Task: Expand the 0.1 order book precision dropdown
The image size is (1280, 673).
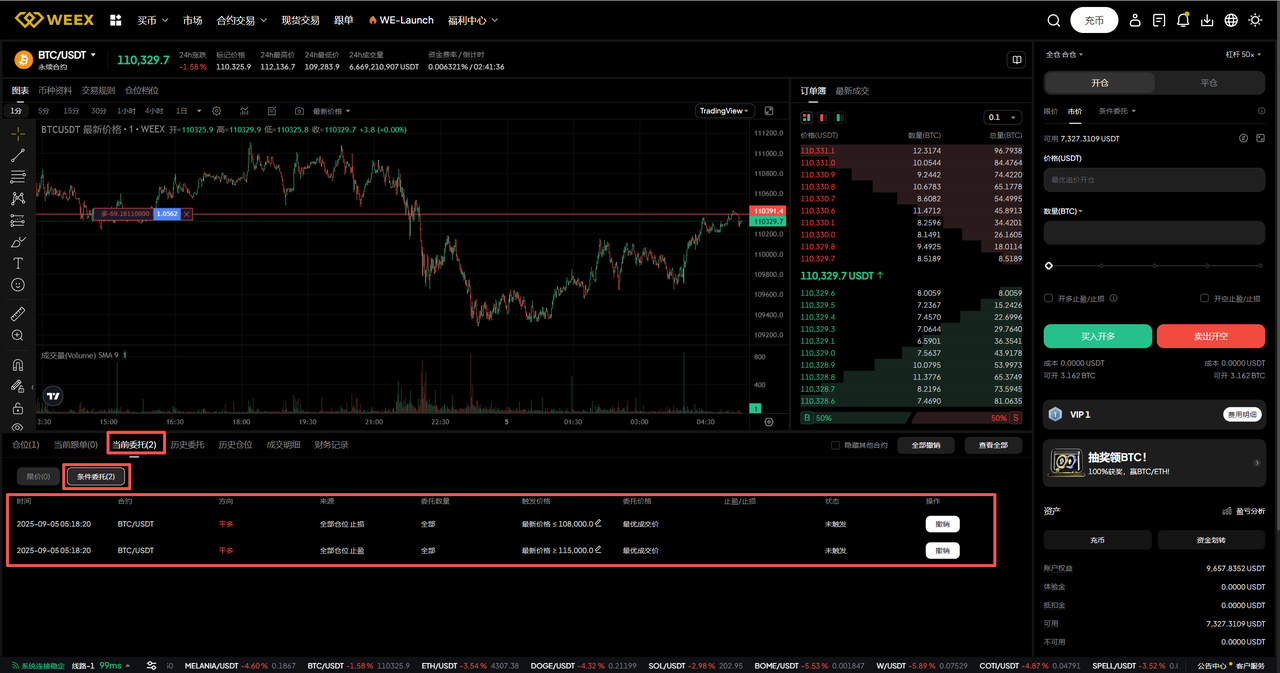Action: point(1002,117)
